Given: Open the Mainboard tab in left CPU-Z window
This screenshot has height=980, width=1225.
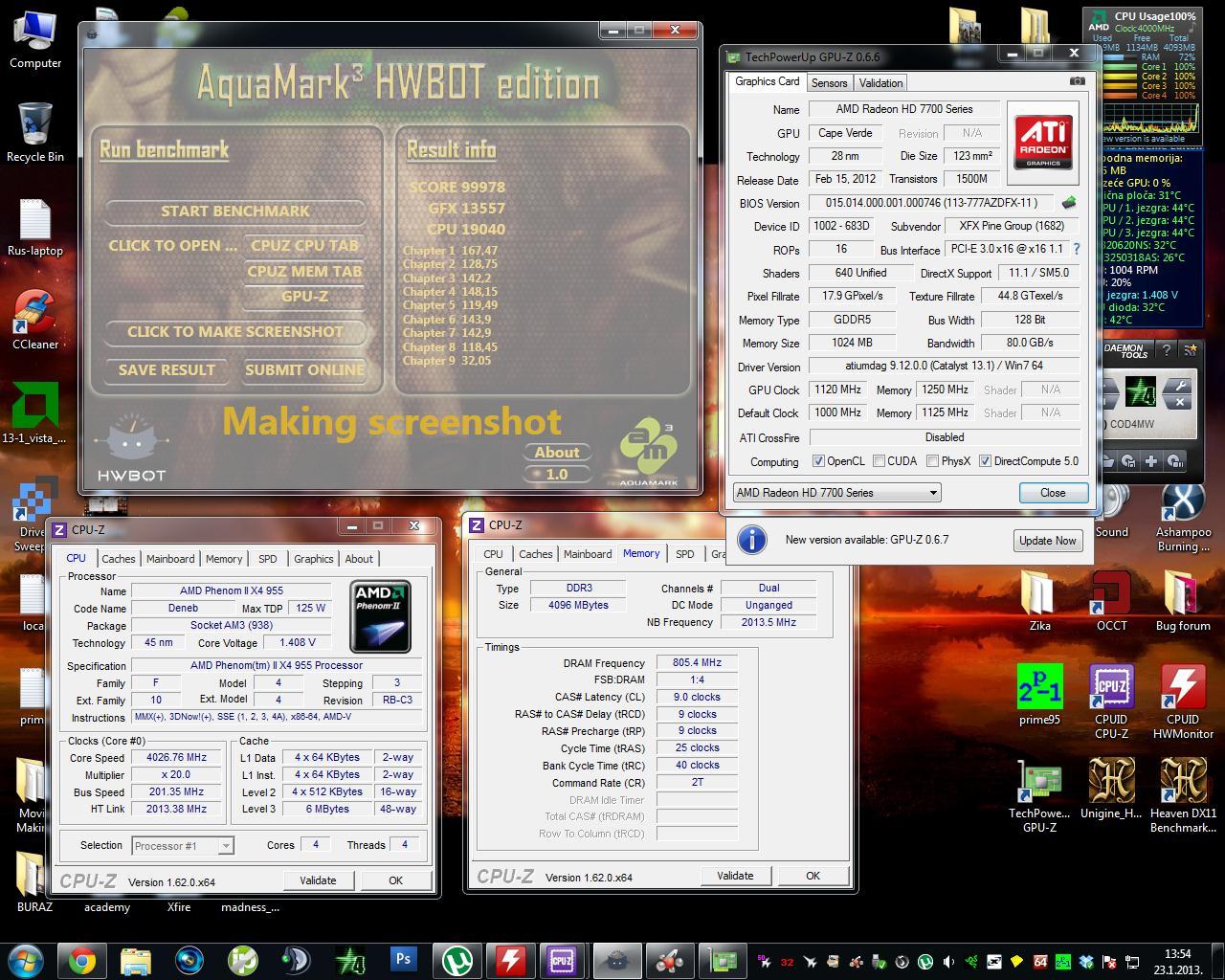Looking at the screenshot, I should click(170, 559).
